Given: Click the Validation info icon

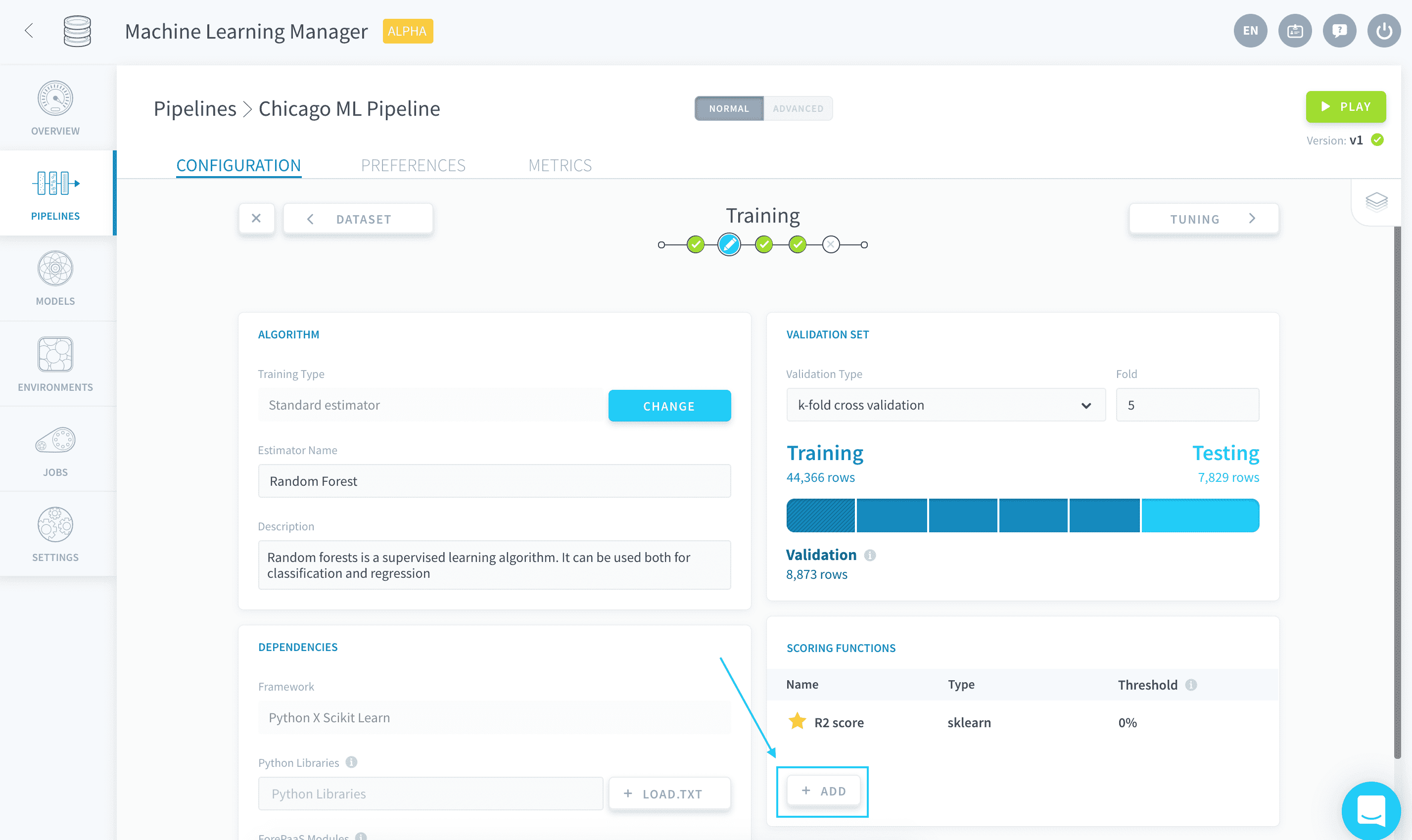Looking at the screenshot, I should pyautogui.click(x=870, y=555).
